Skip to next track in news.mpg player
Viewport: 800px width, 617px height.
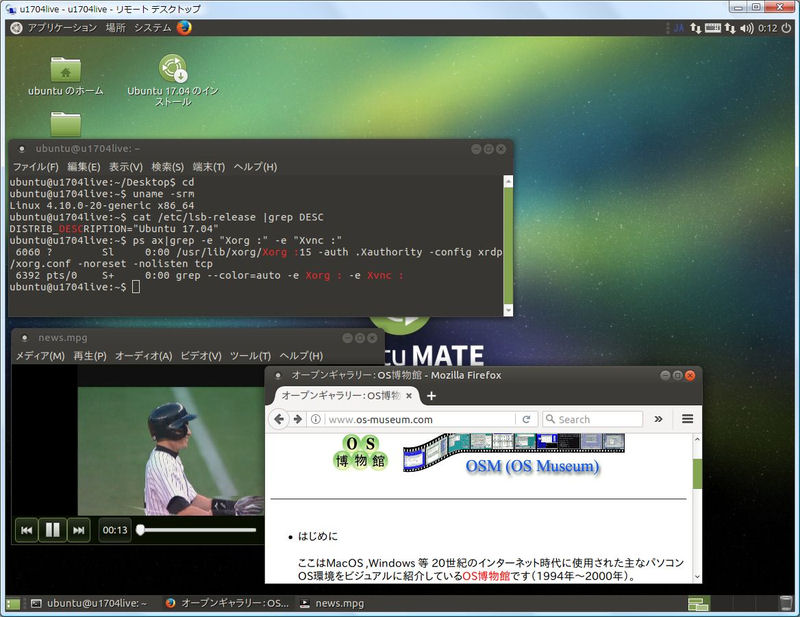tap(79, 530)
